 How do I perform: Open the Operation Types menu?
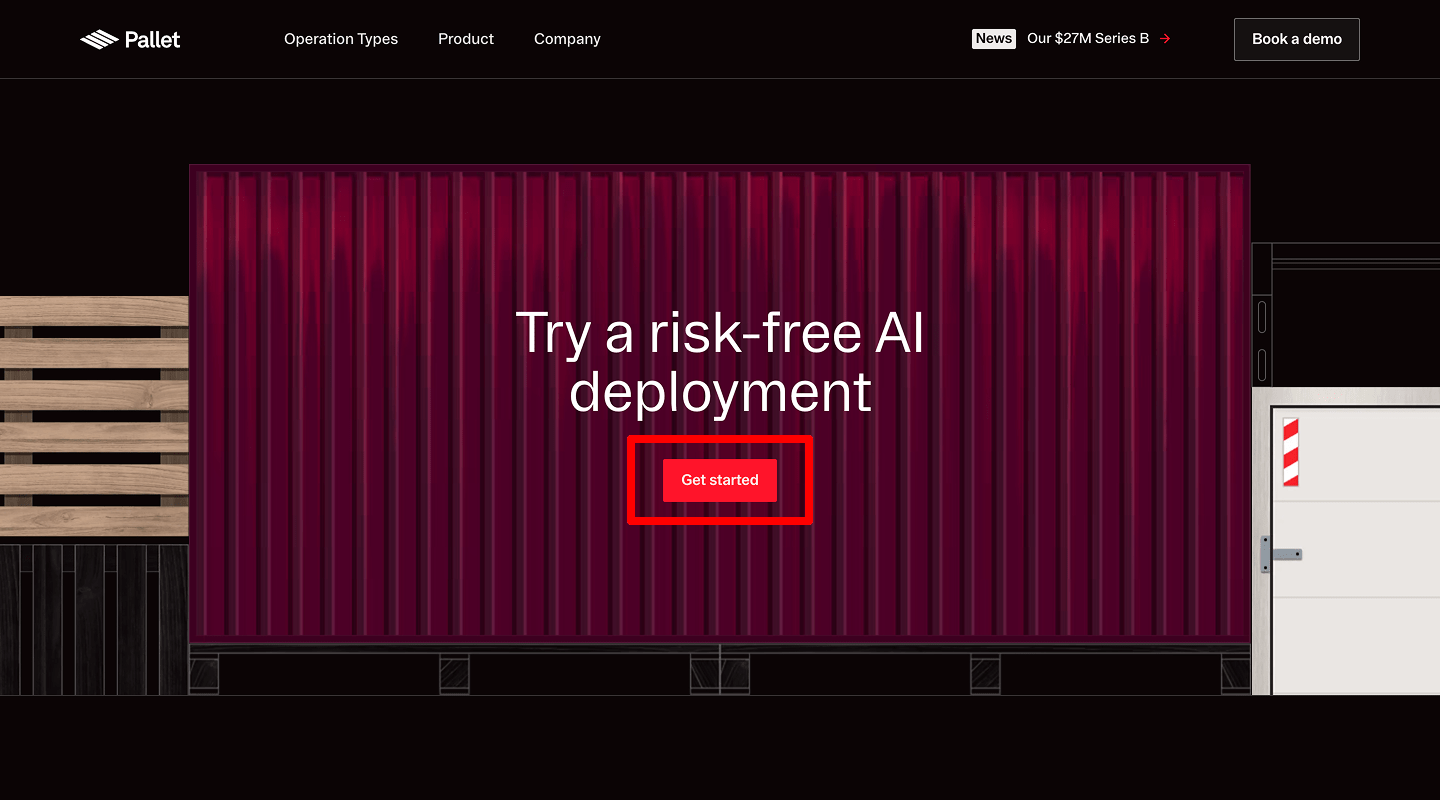pyautogui.click(x=341, y=39)
